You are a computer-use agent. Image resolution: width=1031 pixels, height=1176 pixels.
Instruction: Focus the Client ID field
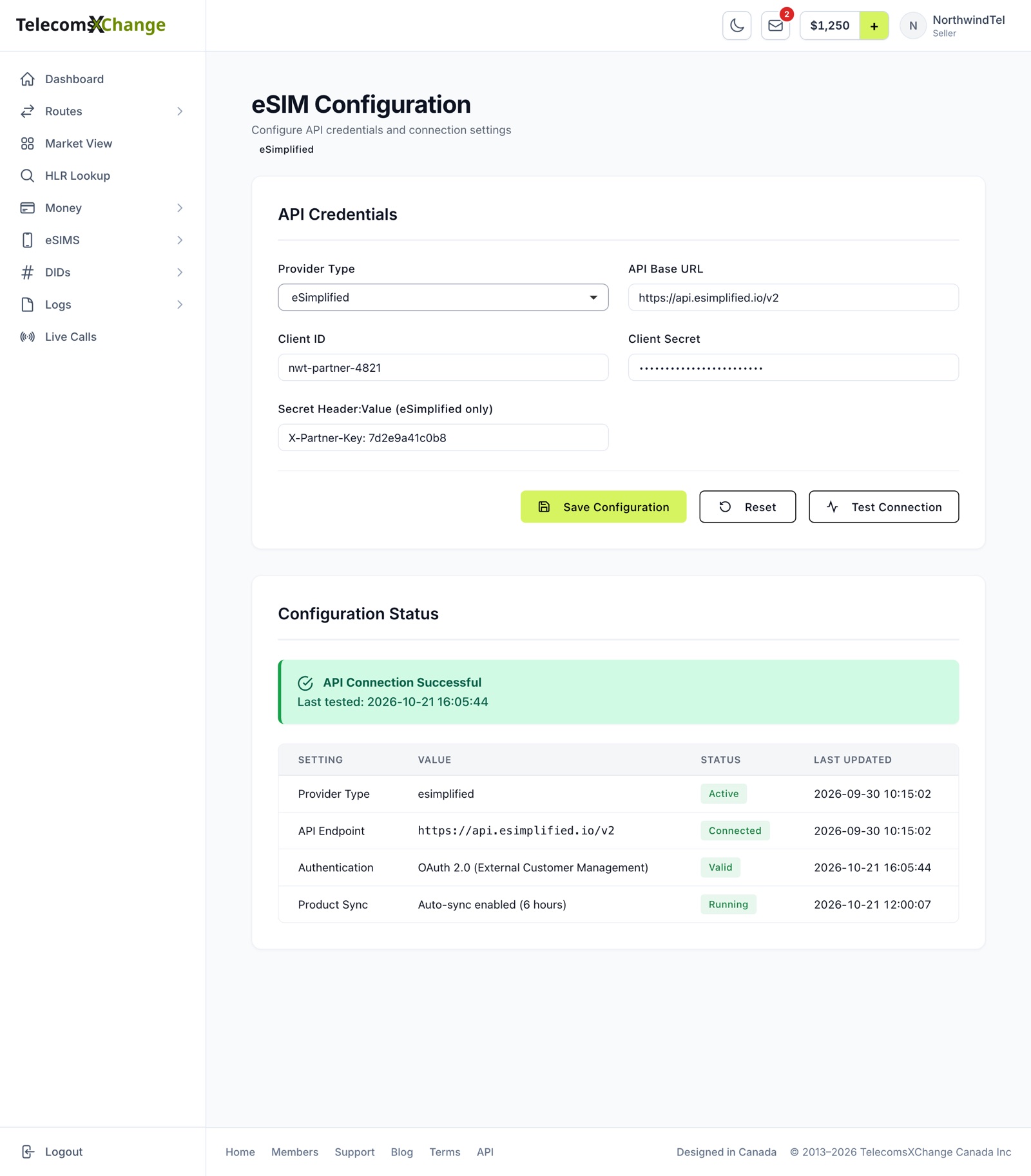pos(443,368)
